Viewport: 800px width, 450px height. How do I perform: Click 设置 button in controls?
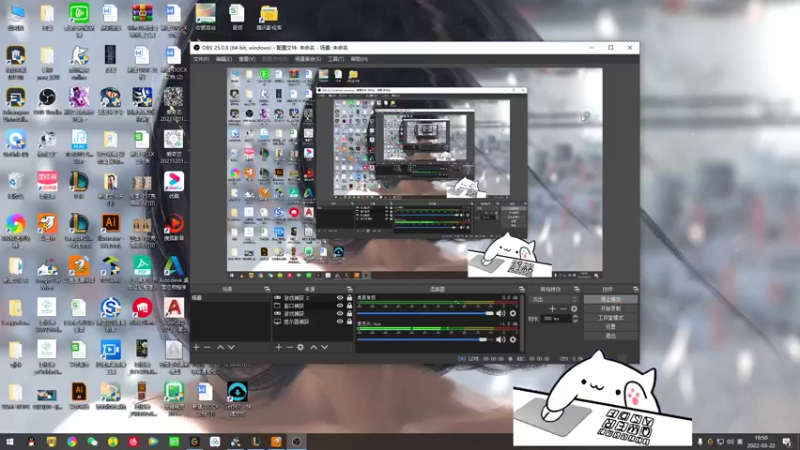pyautogui.click(x=611, y=327)
